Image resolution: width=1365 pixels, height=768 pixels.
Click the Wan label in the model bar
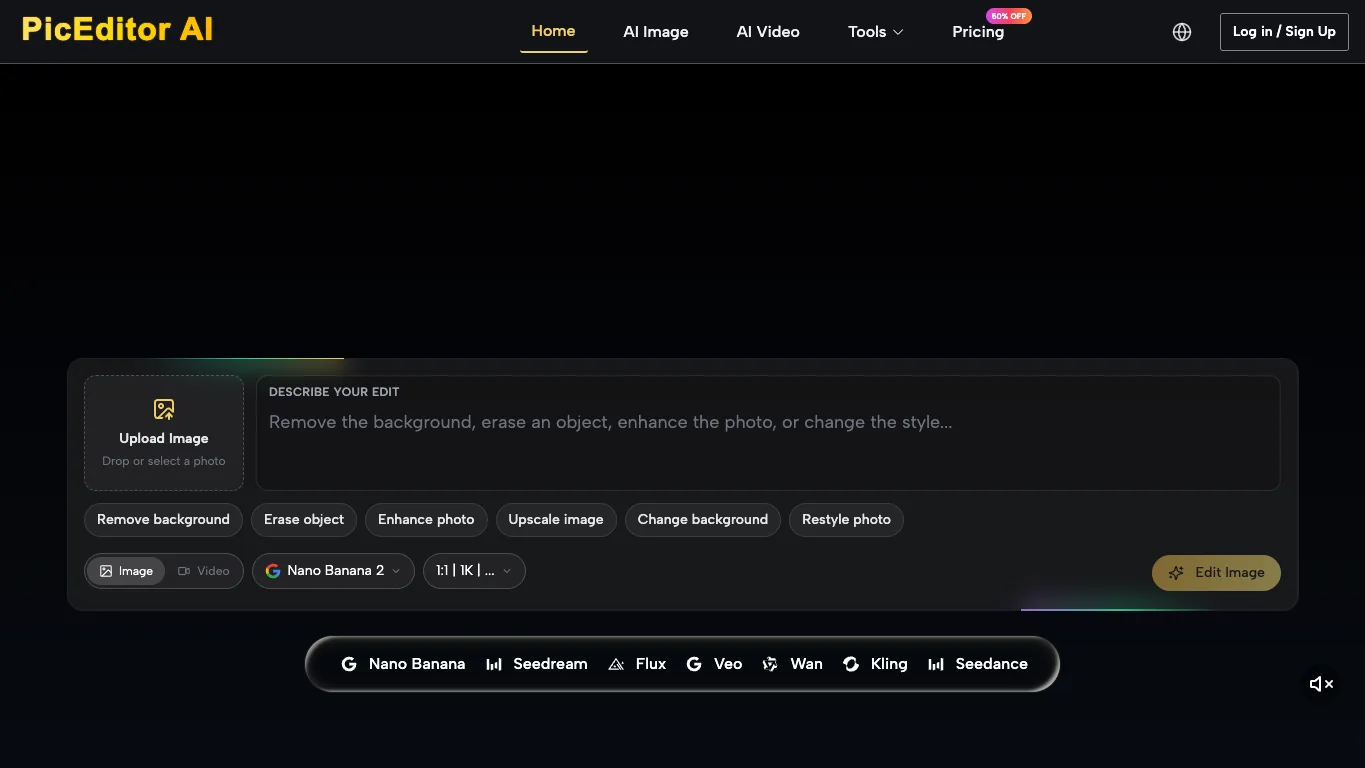click(807, 664)
